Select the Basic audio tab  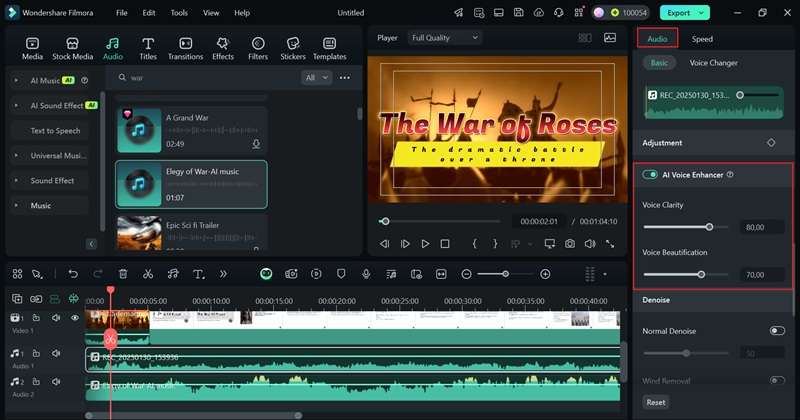pos(659,63)
